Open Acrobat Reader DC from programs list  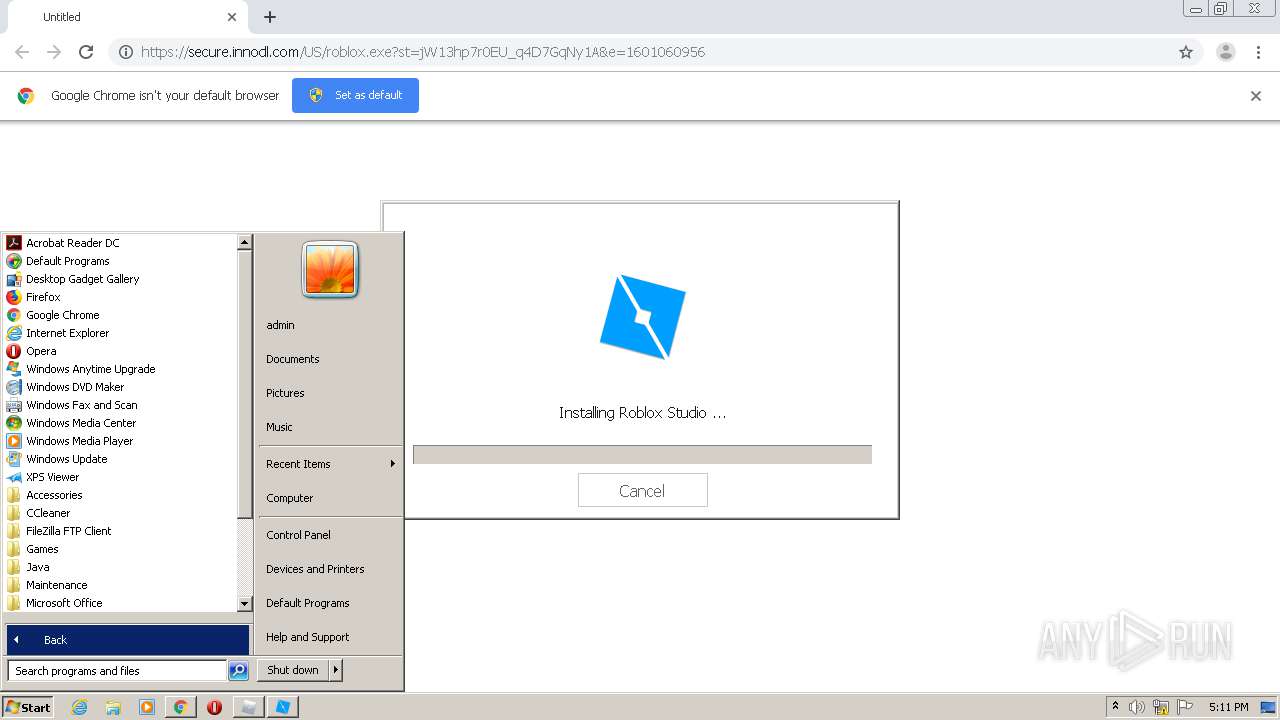point(63,243)
